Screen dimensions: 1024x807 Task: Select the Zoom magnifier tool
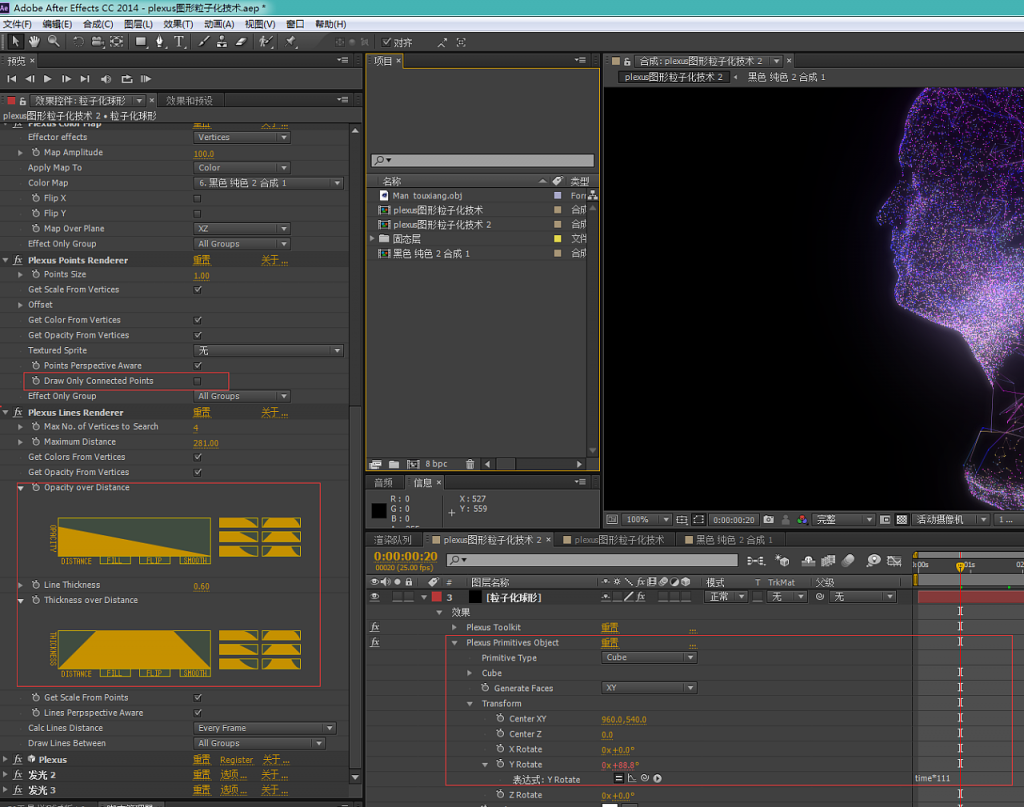point(52,41)
